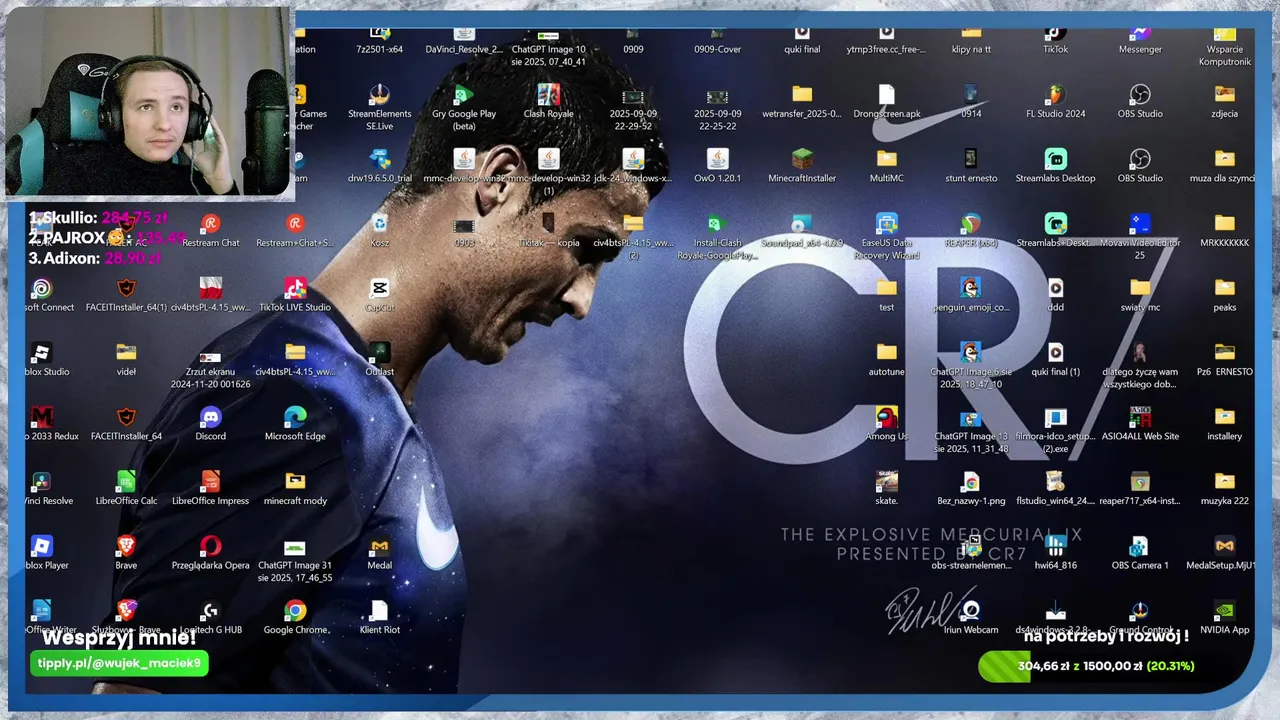
Task: Launch CapCut from the desktop
Action: (379, 294)
